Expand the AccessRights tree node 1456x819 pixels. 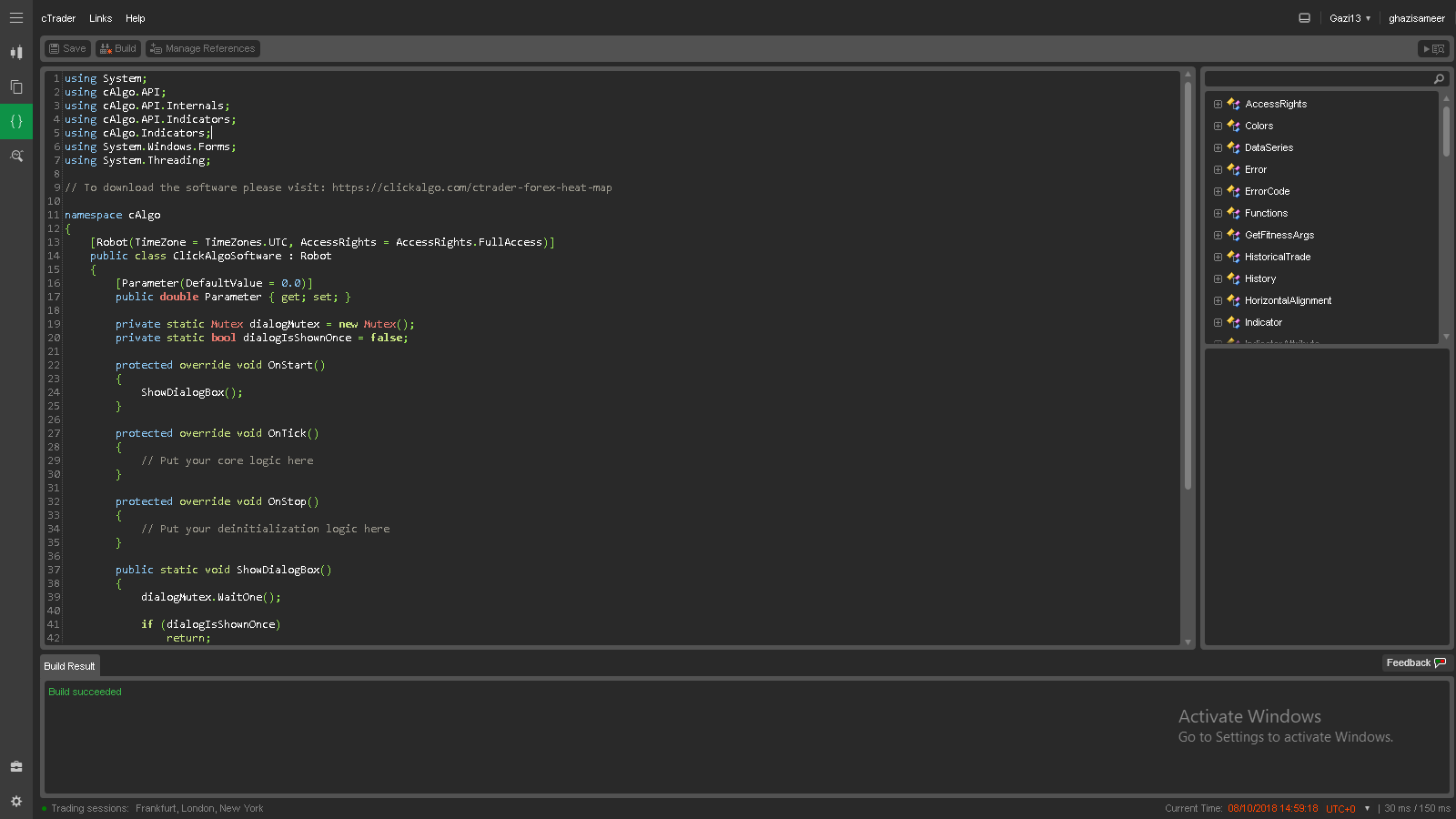point(1218,104)
